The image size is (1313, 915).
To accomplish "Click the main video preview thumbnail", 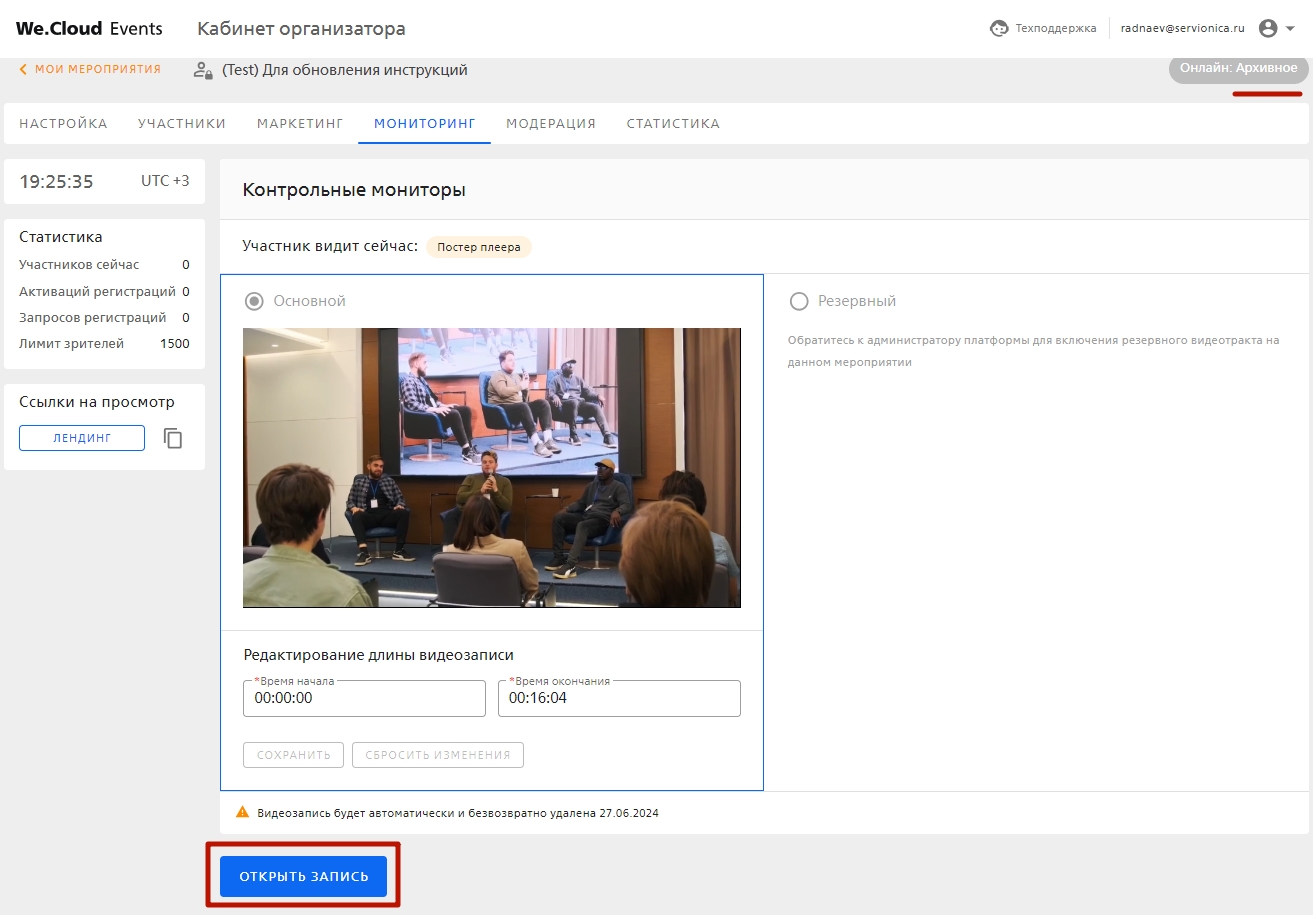I will click(492, 468).
